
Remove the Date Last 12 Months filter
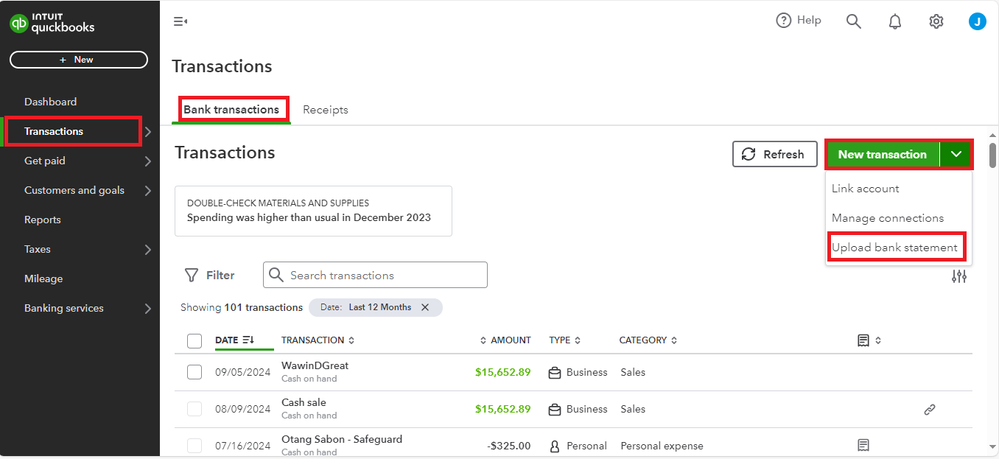[x=425, y=307]
